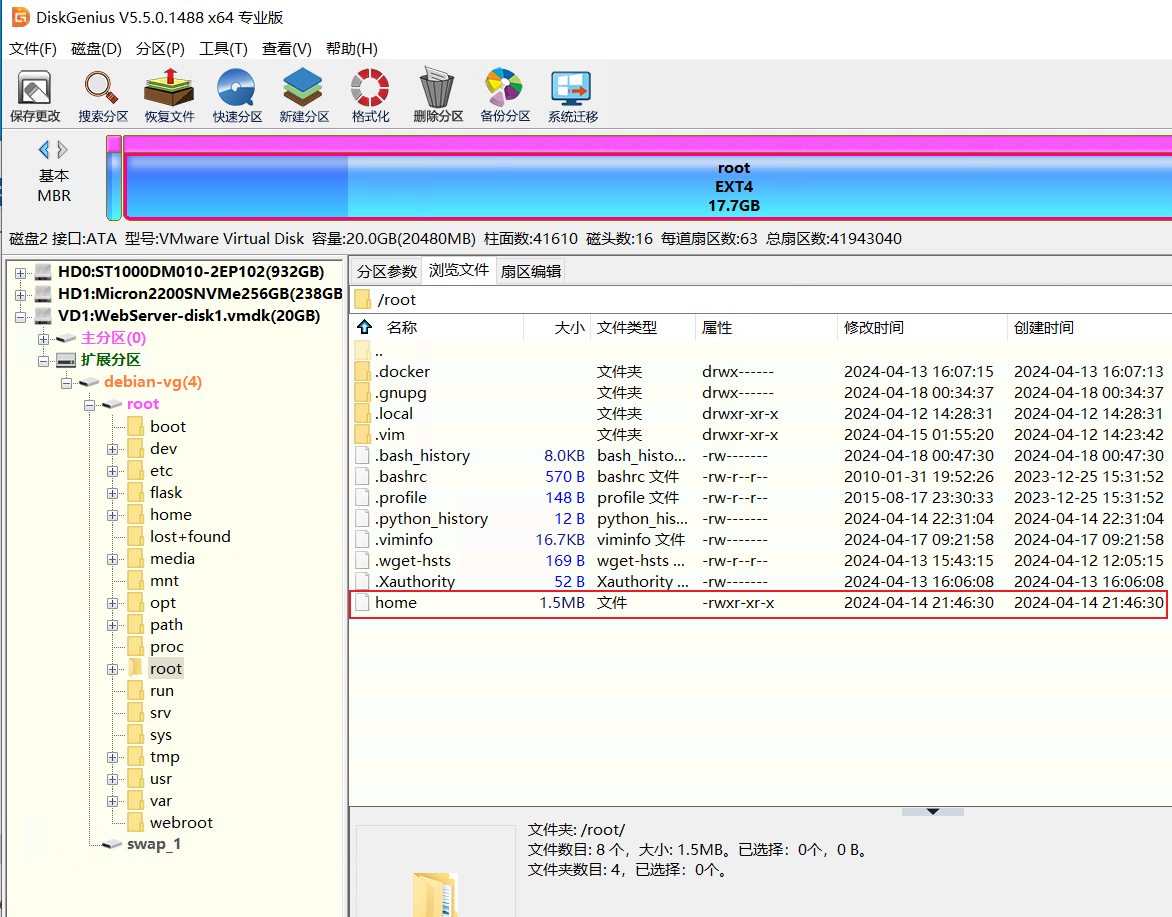The width and height of the screenshot is (1172, 917).
Task: Click the .bash_history file icon
Action: [363, 456]
